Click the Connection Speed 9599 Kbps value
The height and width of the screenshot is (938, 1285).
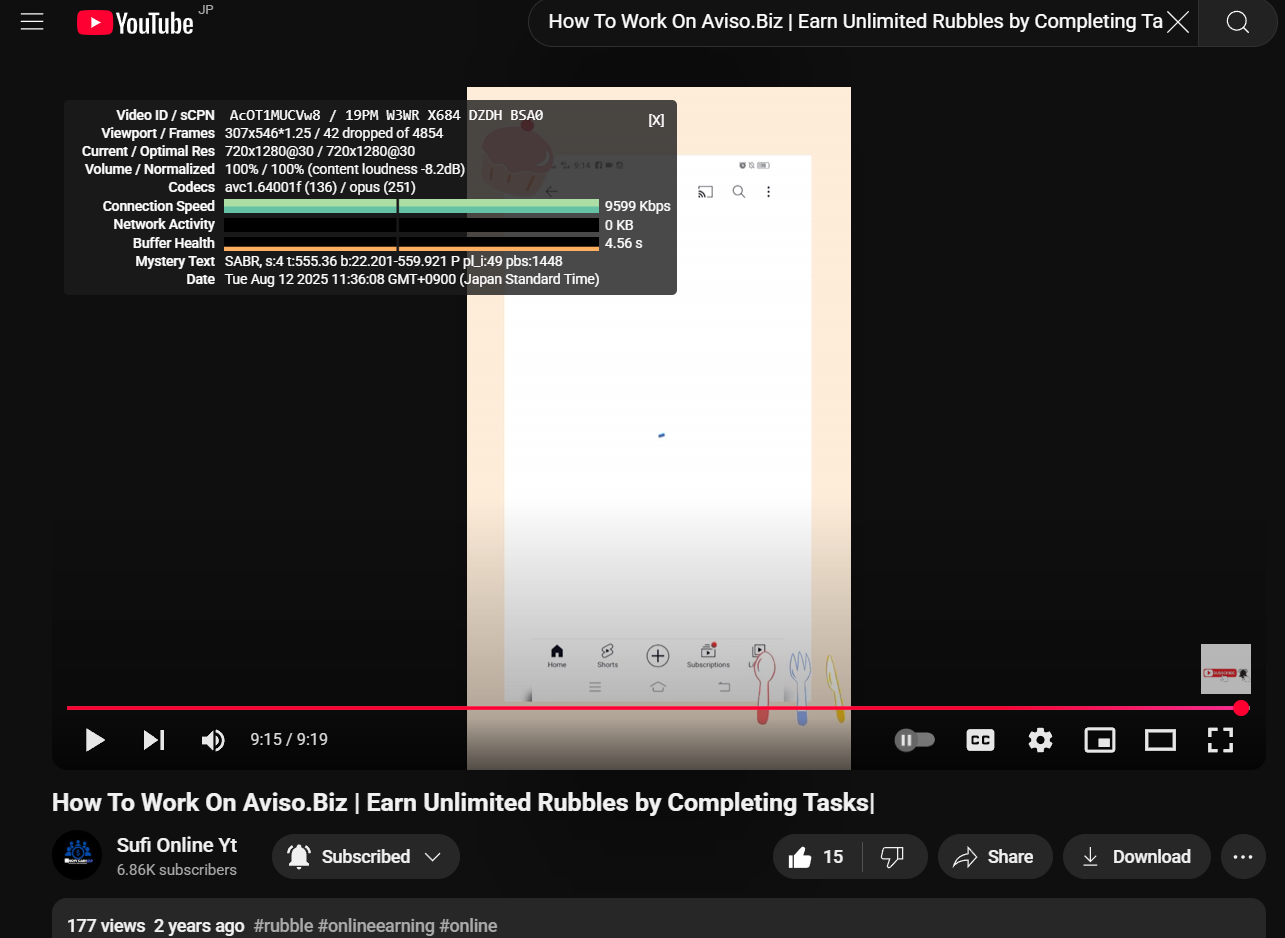tap(638, 206)
